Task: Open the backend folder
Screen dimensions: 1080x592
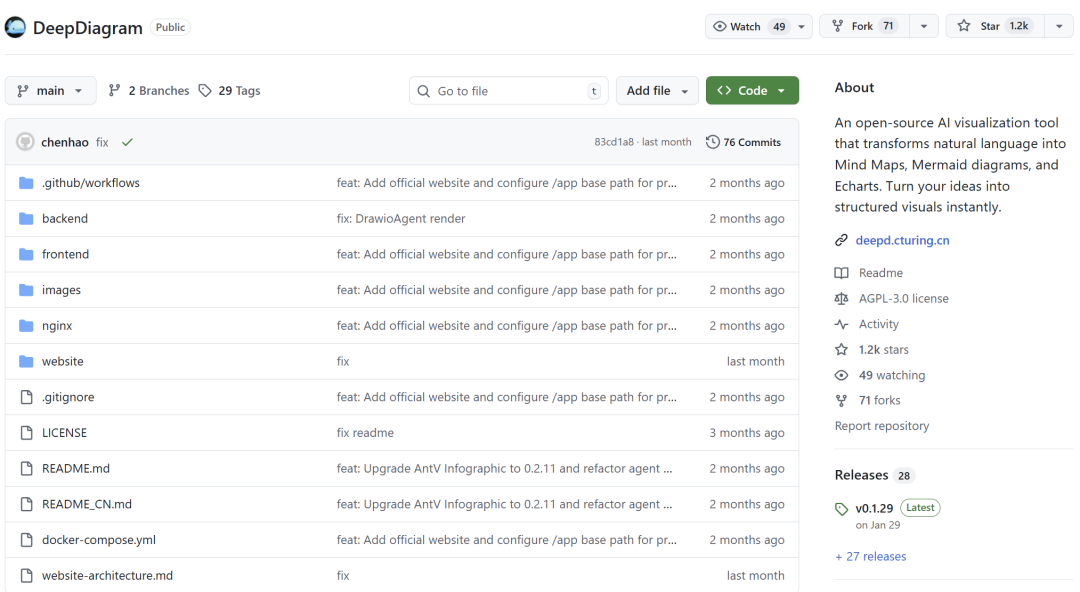Action: (65, 219)
